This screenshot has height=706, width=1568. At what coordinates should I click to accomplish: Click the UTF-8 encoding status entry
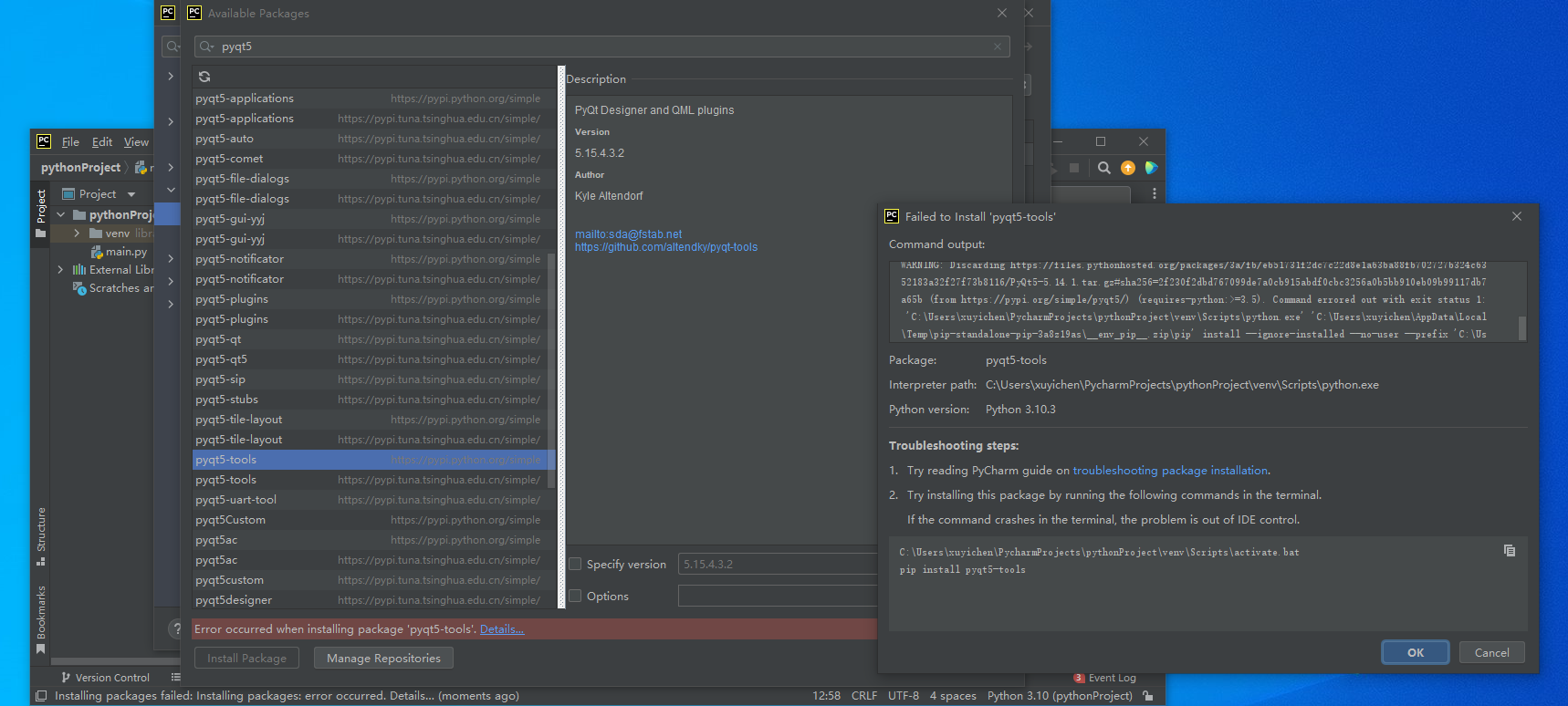[x=904, y=696]
